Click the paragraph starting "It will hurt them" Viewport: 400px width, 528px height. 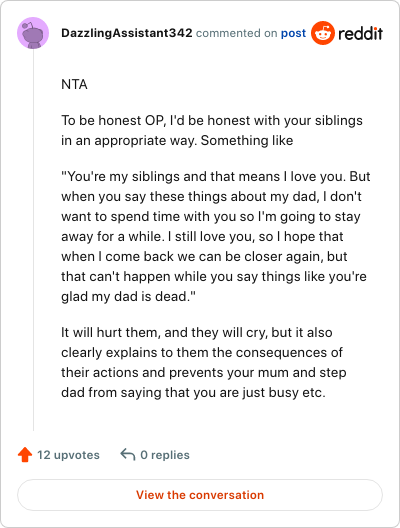tap(204, 362)
